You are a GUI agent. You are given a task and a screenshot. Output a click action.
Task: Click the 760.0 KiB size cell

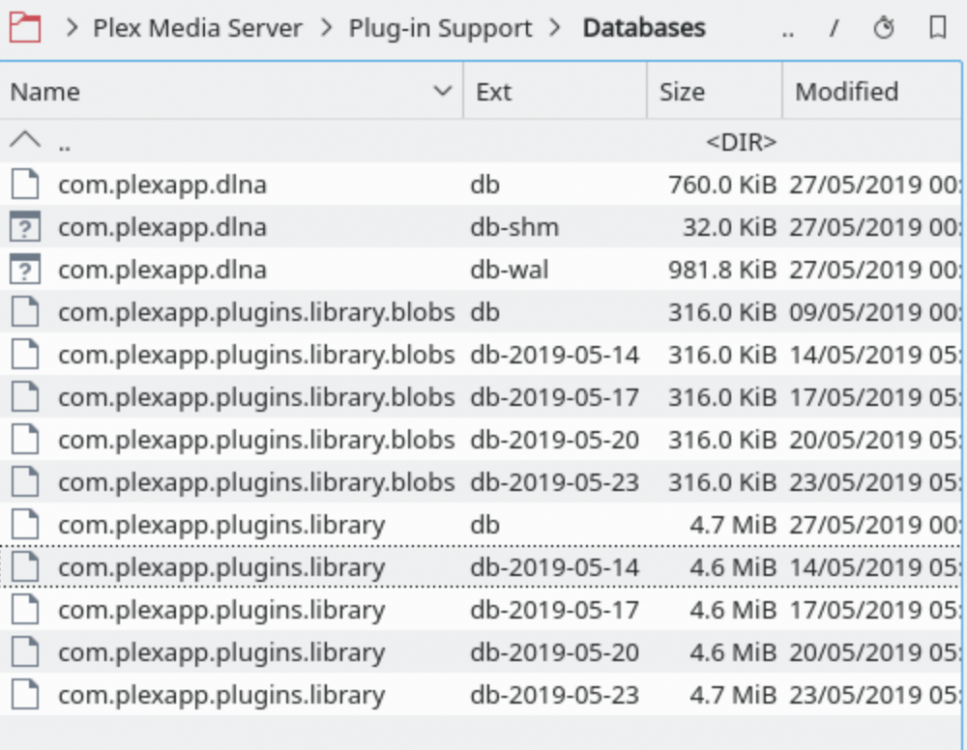coord(722,184)
